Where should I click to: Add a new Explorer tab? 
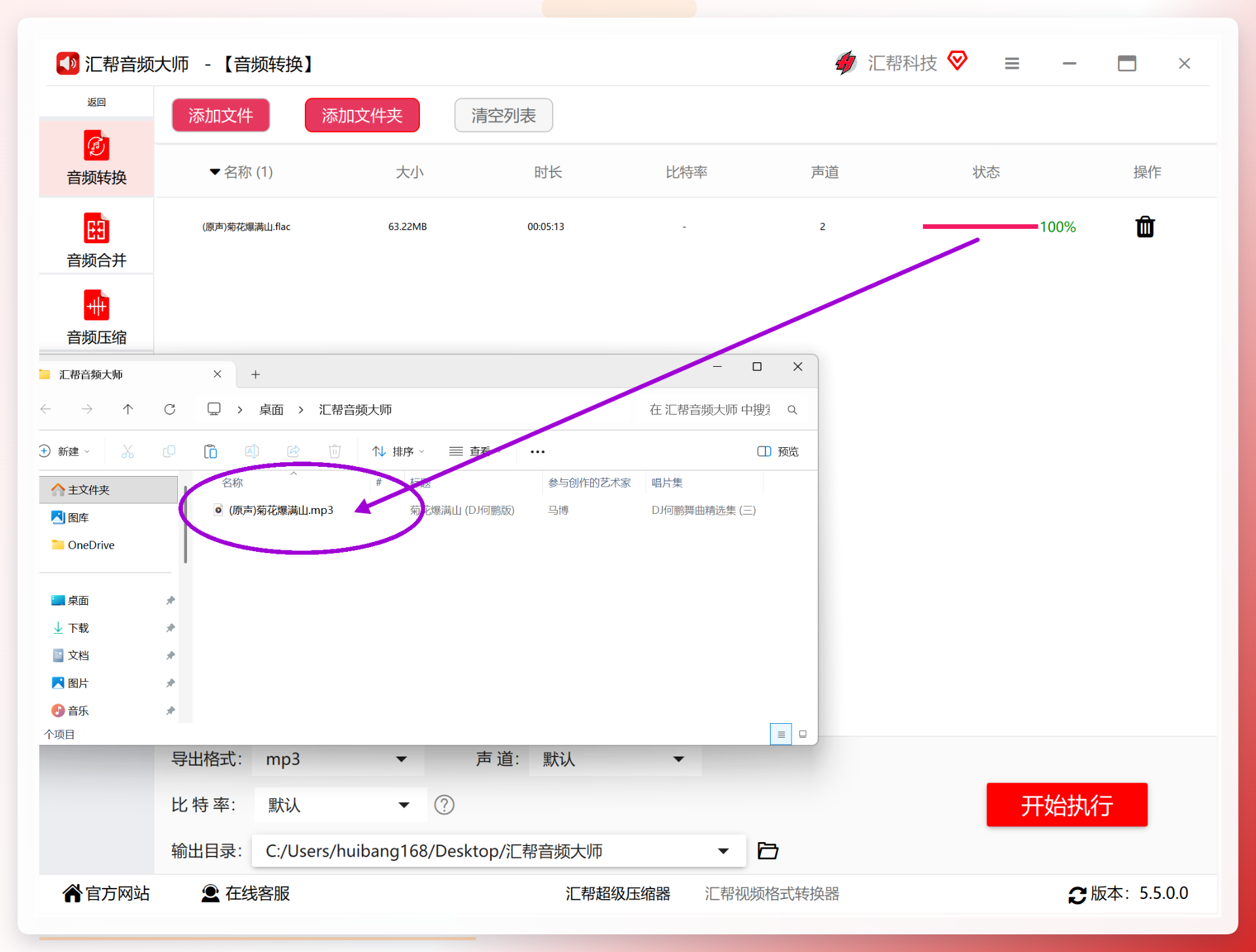tap(256, 374)
